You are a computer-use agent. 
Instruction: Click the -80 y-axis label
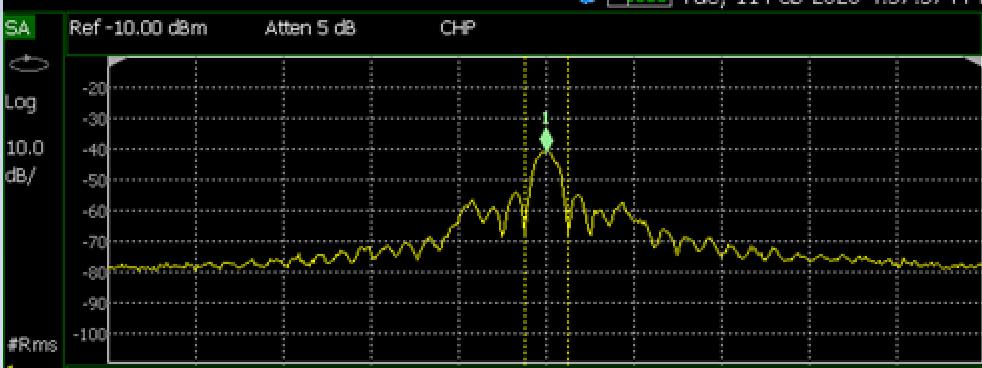pyautogui.click(x=95, y=273)
